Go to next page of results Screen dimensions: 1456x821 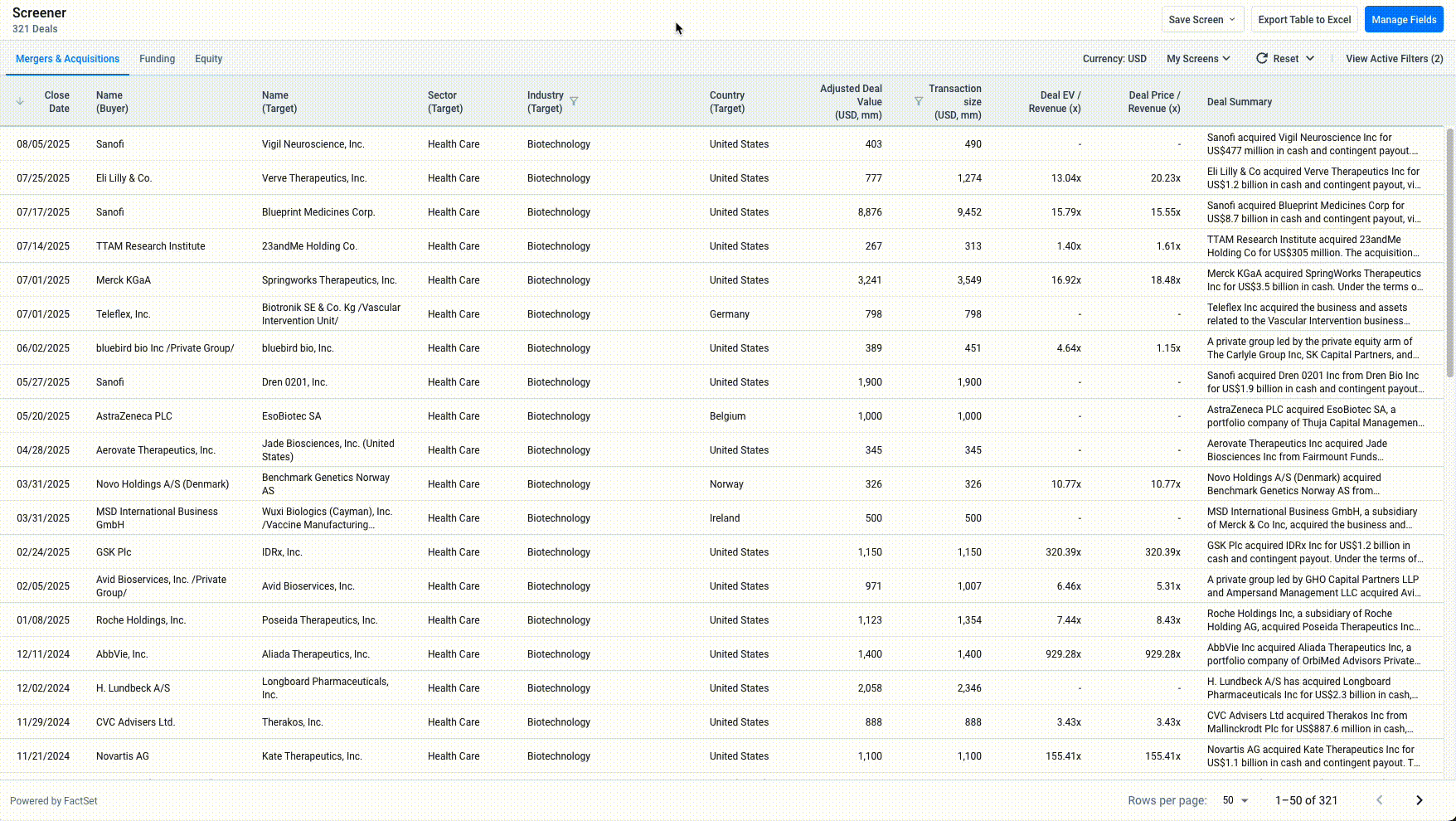(x=1419, y=800)
